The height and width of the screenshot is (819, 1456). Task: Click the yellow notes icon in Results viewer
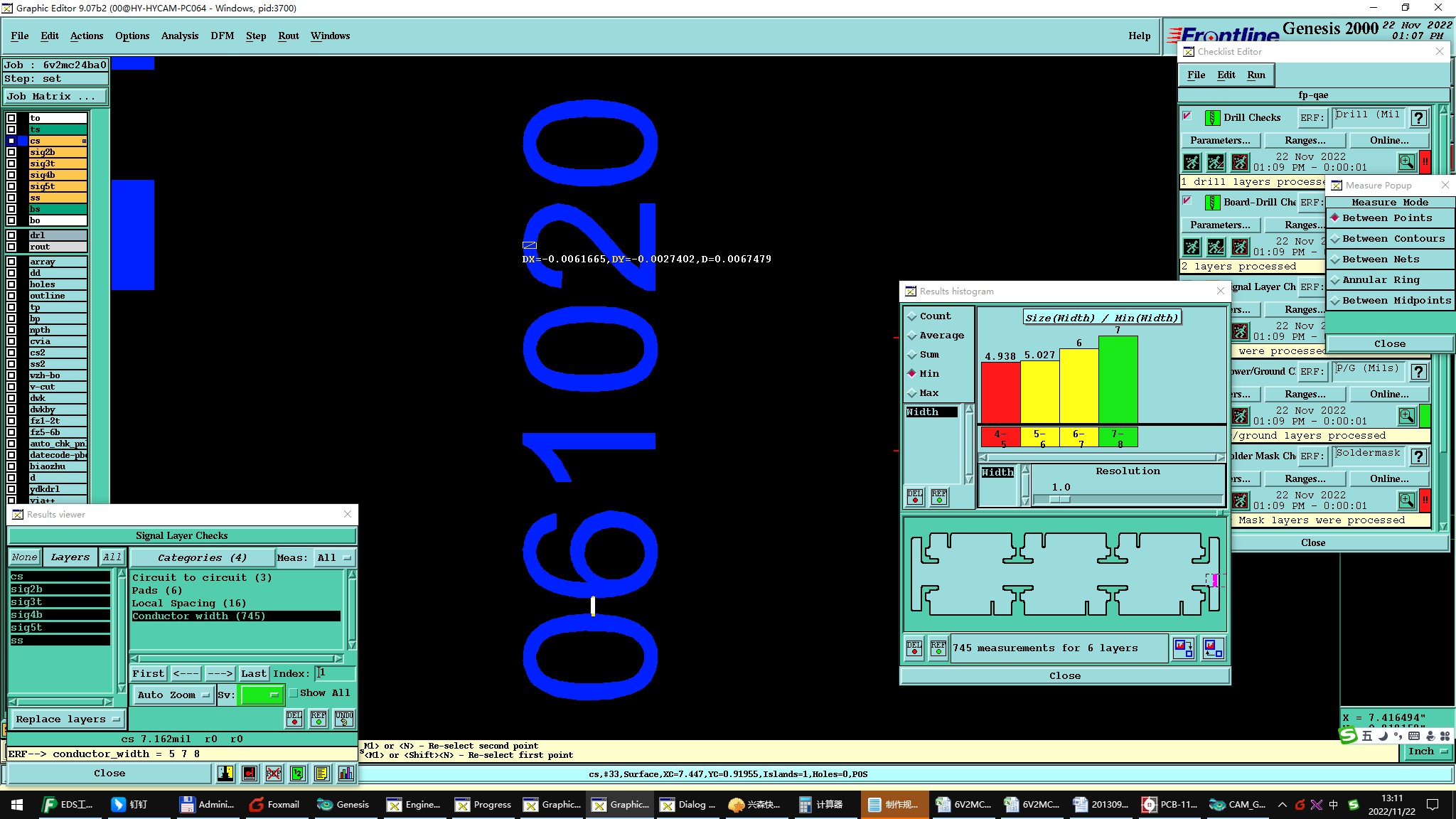[321, 773]
